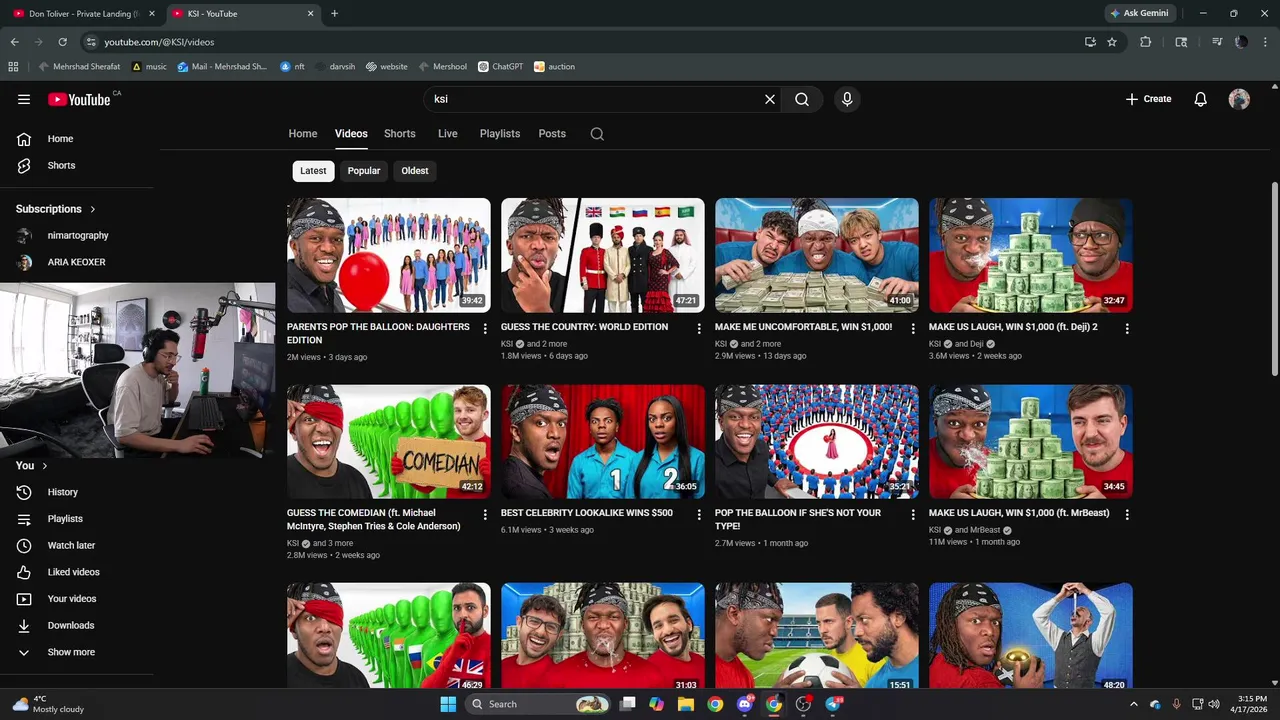Image resolution: width=1280 pixels, height=720 pixels.
Task: Go back in browser history
Action: (x=14, y=42)
